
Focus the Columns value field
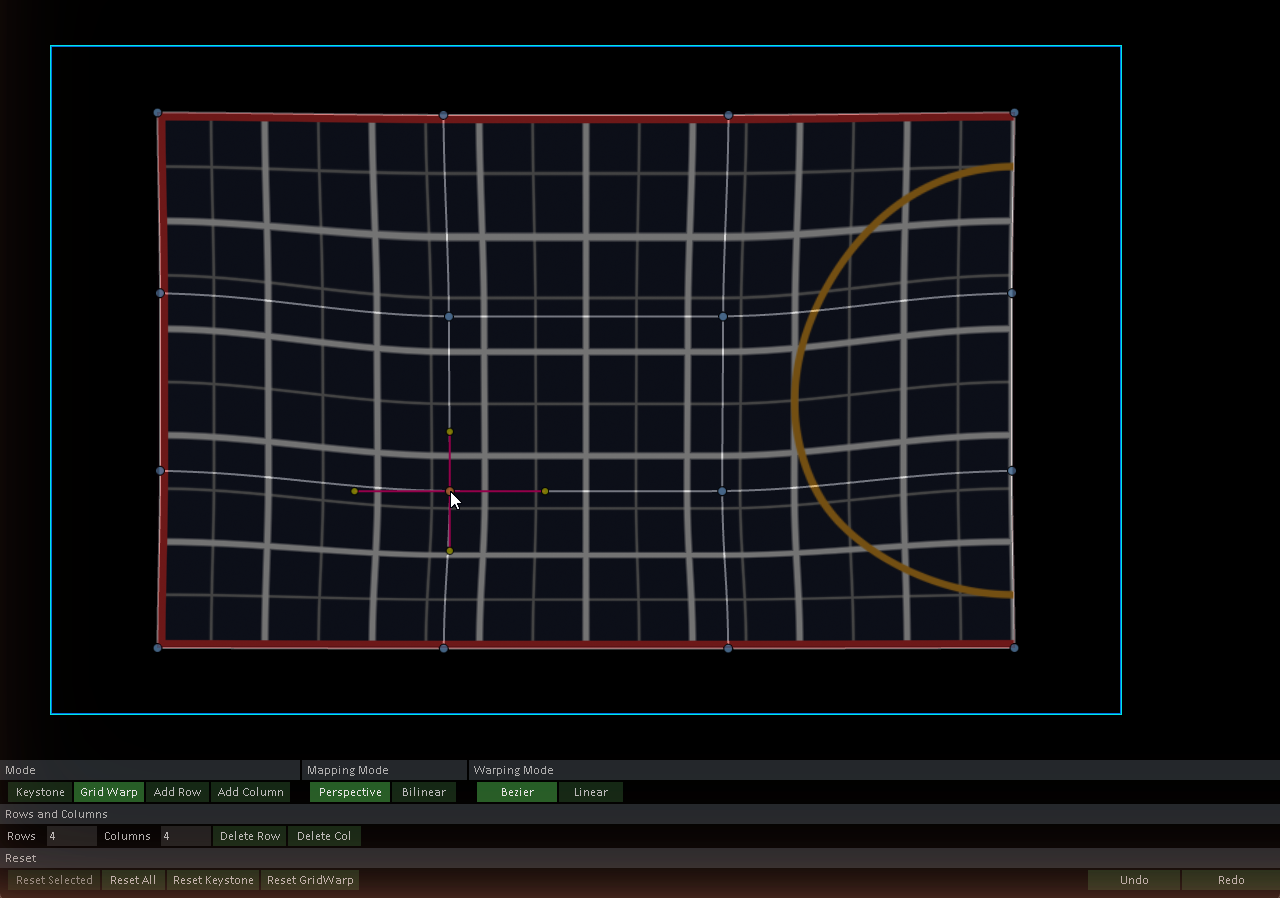pos(185,836)
